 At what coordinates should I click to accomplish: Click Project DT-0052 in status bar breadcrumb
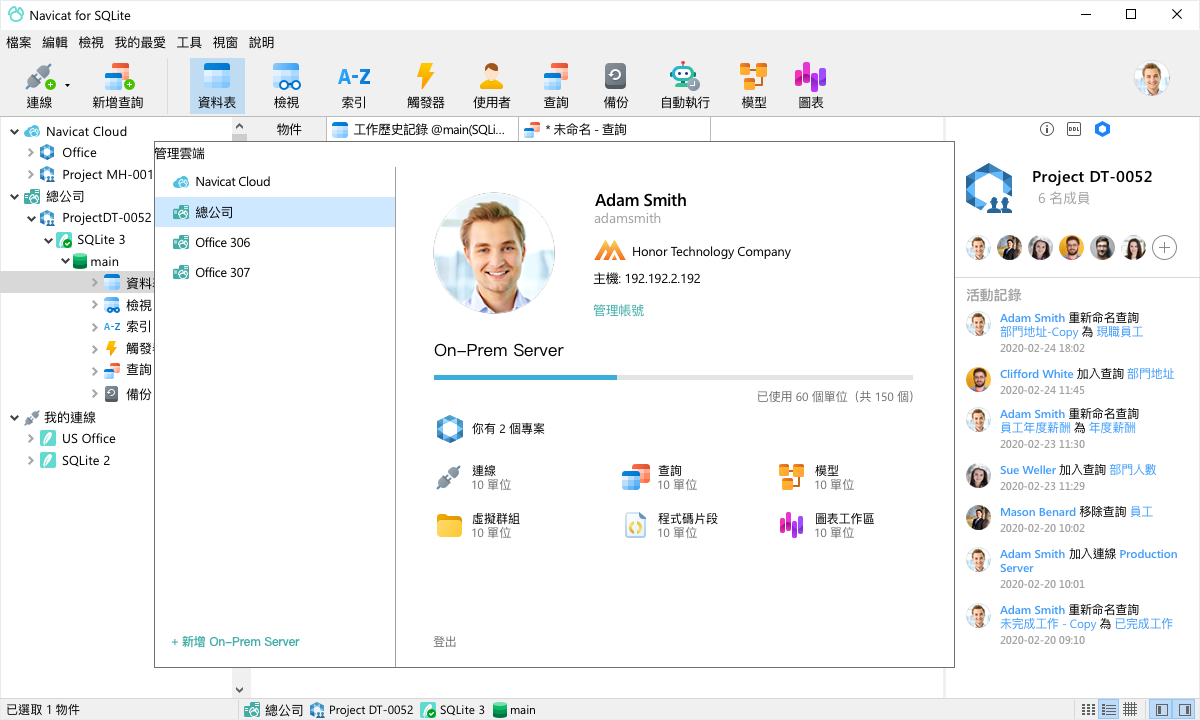pyautogui.click(x=361, y=710)
